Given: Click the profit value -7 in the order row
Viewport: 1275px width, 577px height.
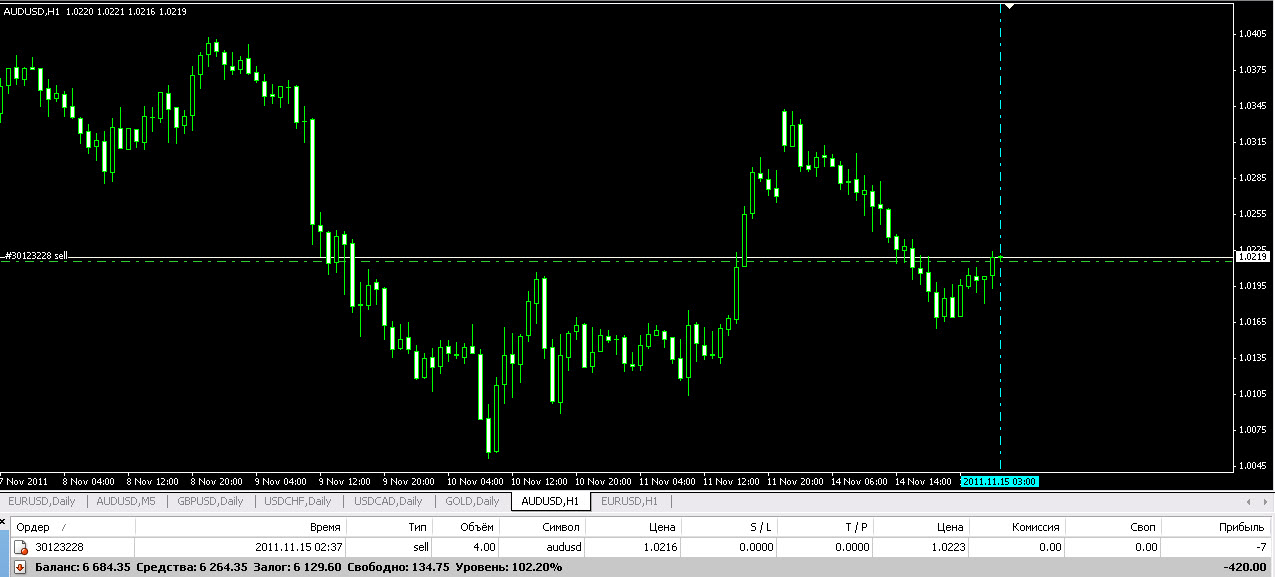Looking at the screenshot, I should (x=1262, y=547).
